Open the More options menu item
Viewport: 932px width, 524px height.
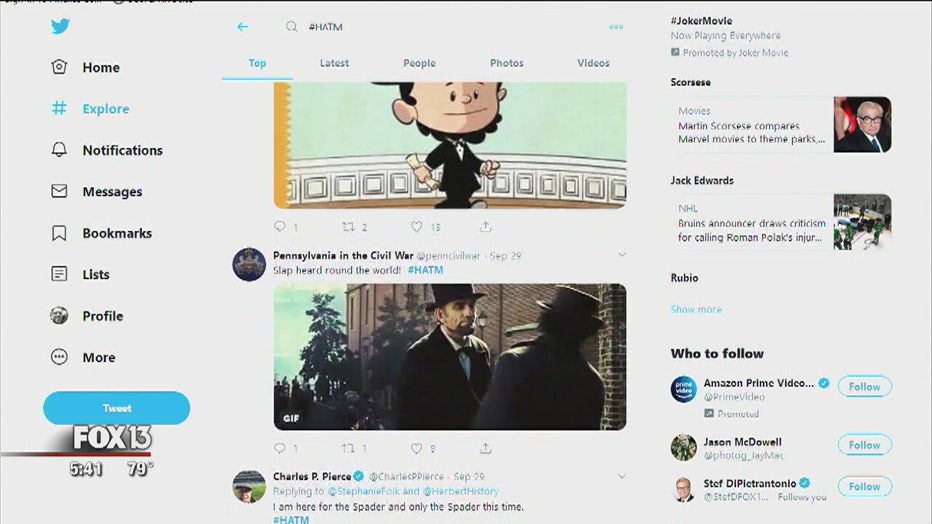pos(83,357)
